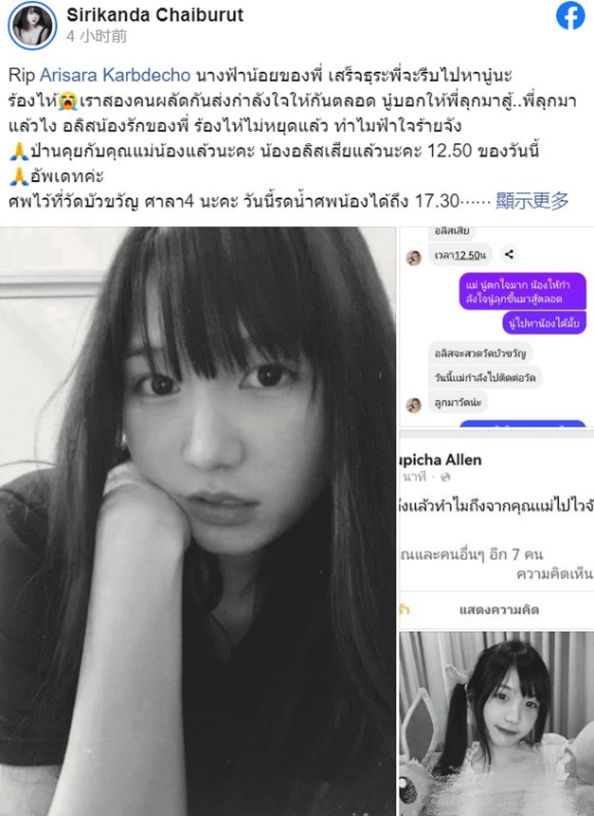Click the ความคิดเห็น comments count
The width and height of the screenshot is (594, 816).
click(554, 573)
